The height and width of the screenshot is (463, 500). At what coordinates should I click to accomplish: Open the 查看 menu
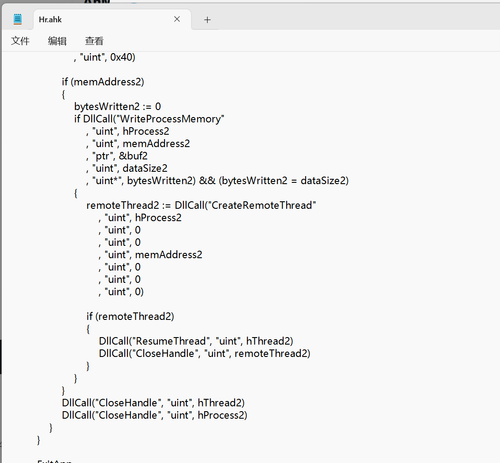point(94,41)
